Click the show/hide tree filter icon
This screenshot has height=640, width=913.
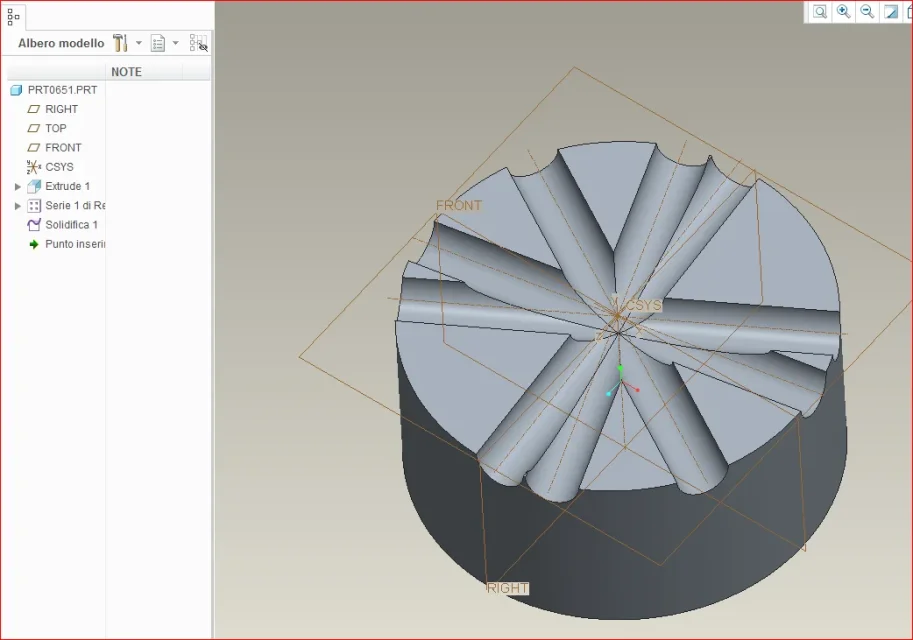point(198,43)
